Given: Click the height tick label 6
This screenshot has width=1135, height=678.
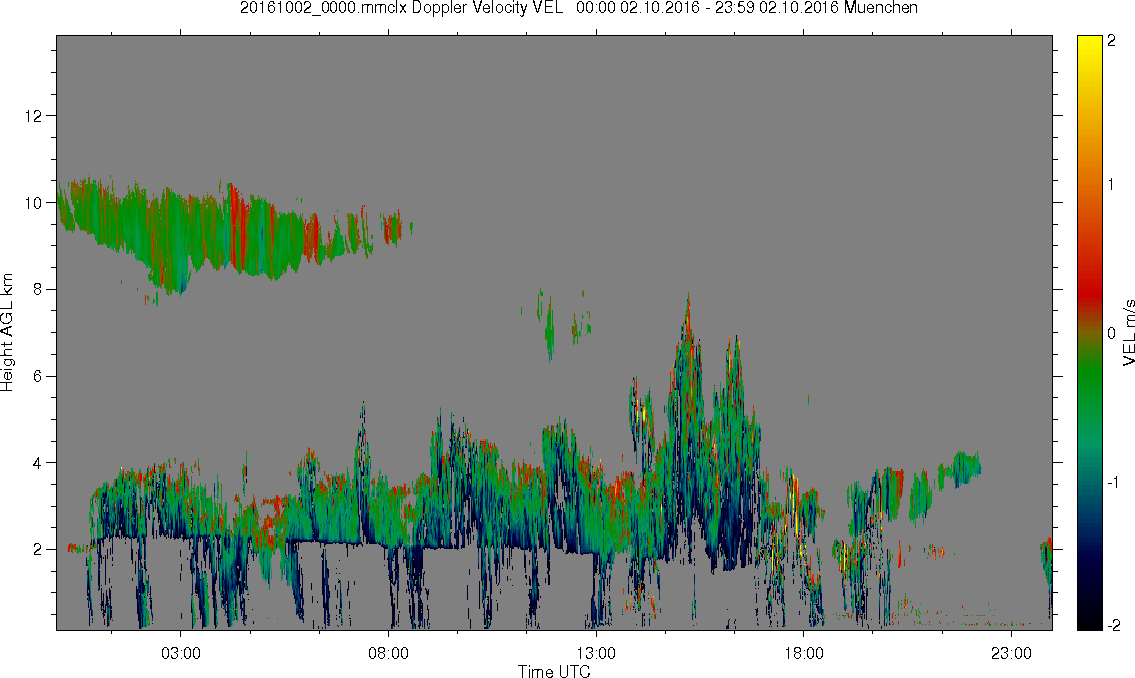Looking at the screenshot, I should click(x=38, y=376).
